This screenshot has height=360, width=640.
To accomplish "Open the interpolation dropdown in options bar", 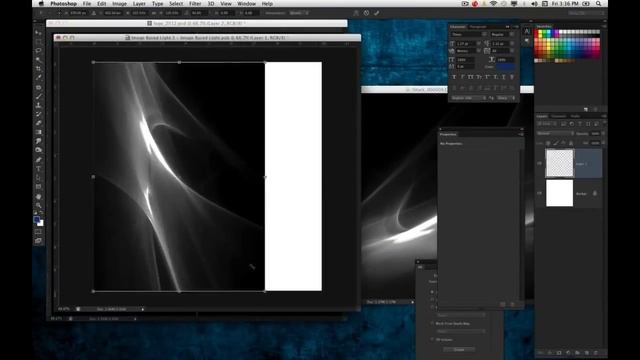I will tap(299, 13).
